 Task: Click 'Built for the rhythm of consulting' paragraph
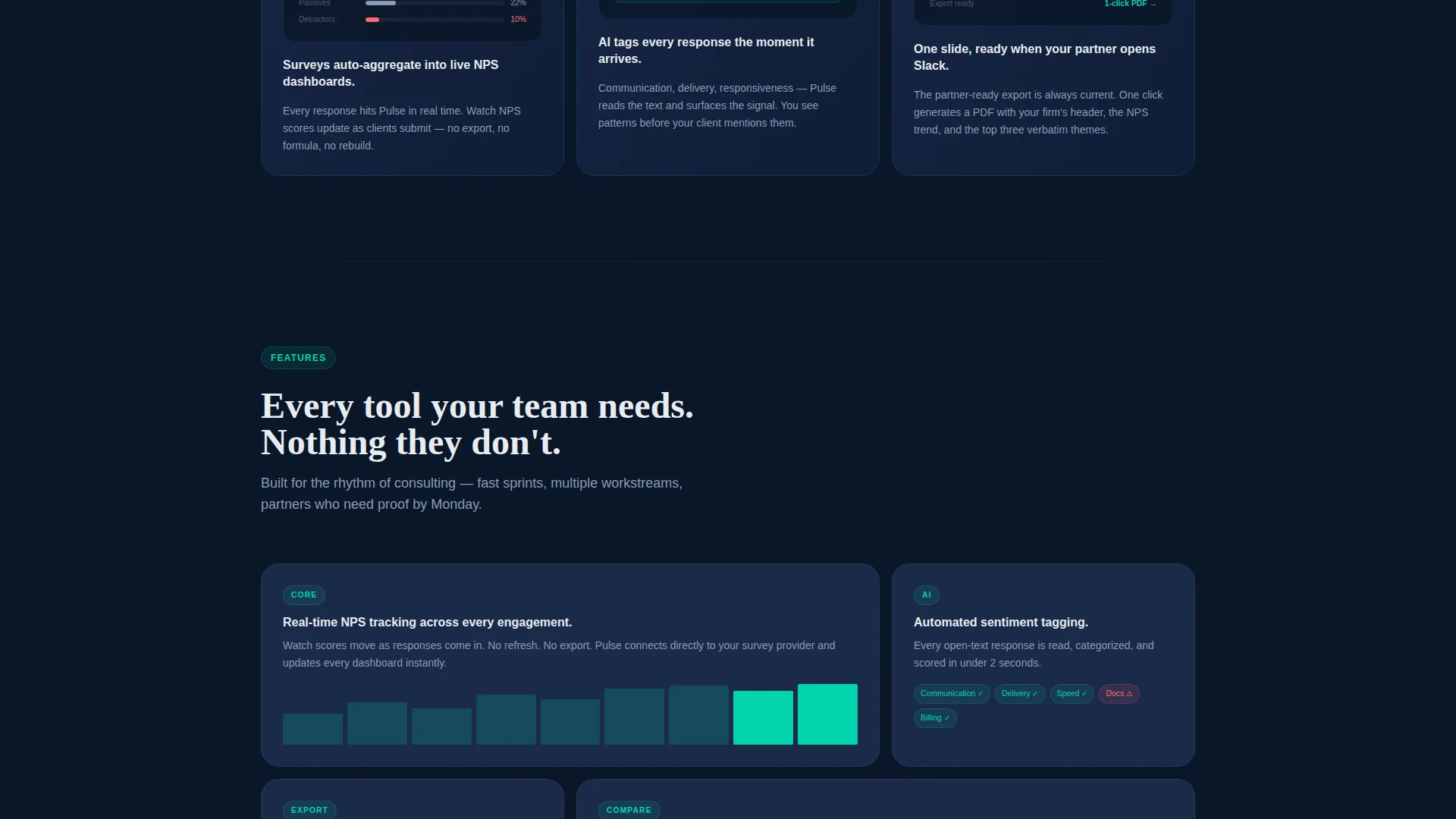click(x=472, y=494)
